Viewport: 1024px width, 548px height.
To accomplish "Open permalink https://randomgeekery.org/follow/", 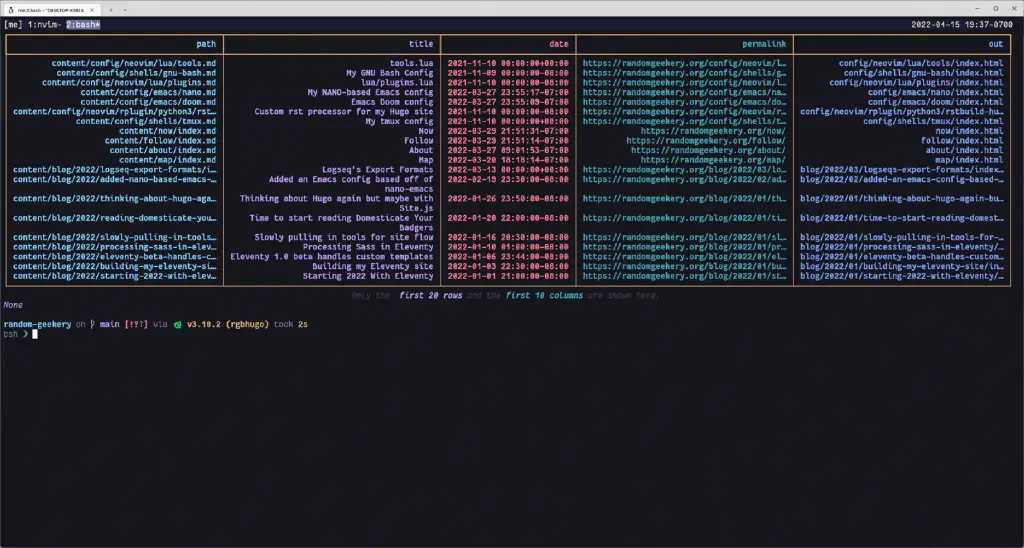I will 706,140.
